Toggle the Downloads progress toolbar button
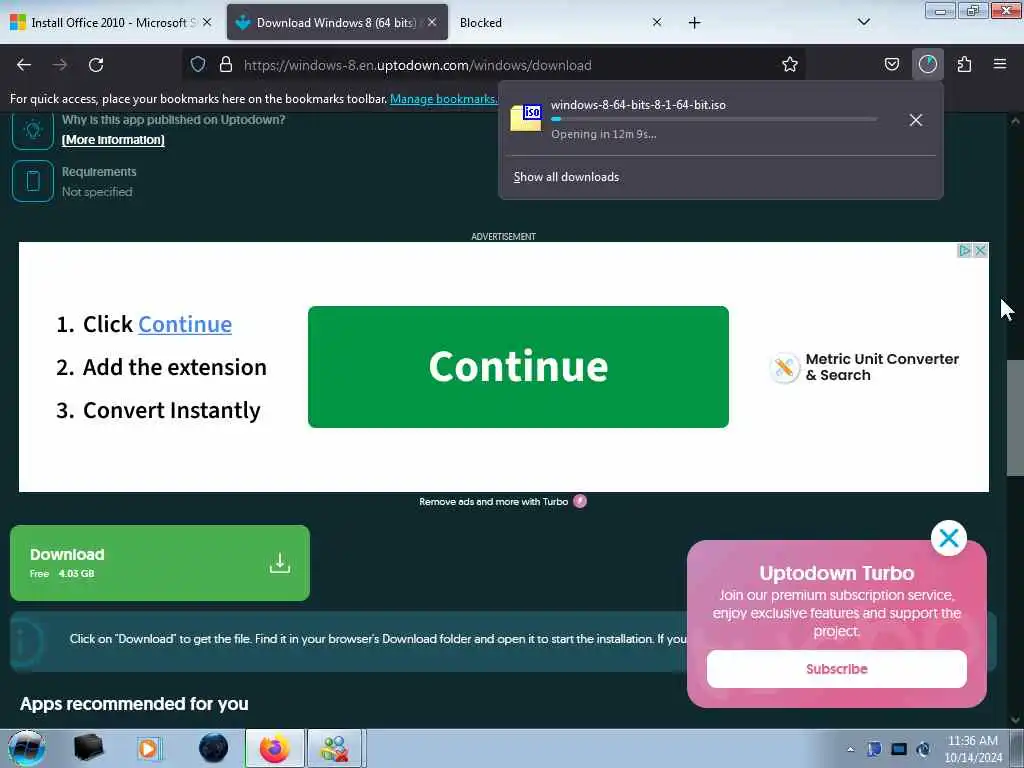The width and height of the screenshot is (1024, 768). click(x=927, y=64)
